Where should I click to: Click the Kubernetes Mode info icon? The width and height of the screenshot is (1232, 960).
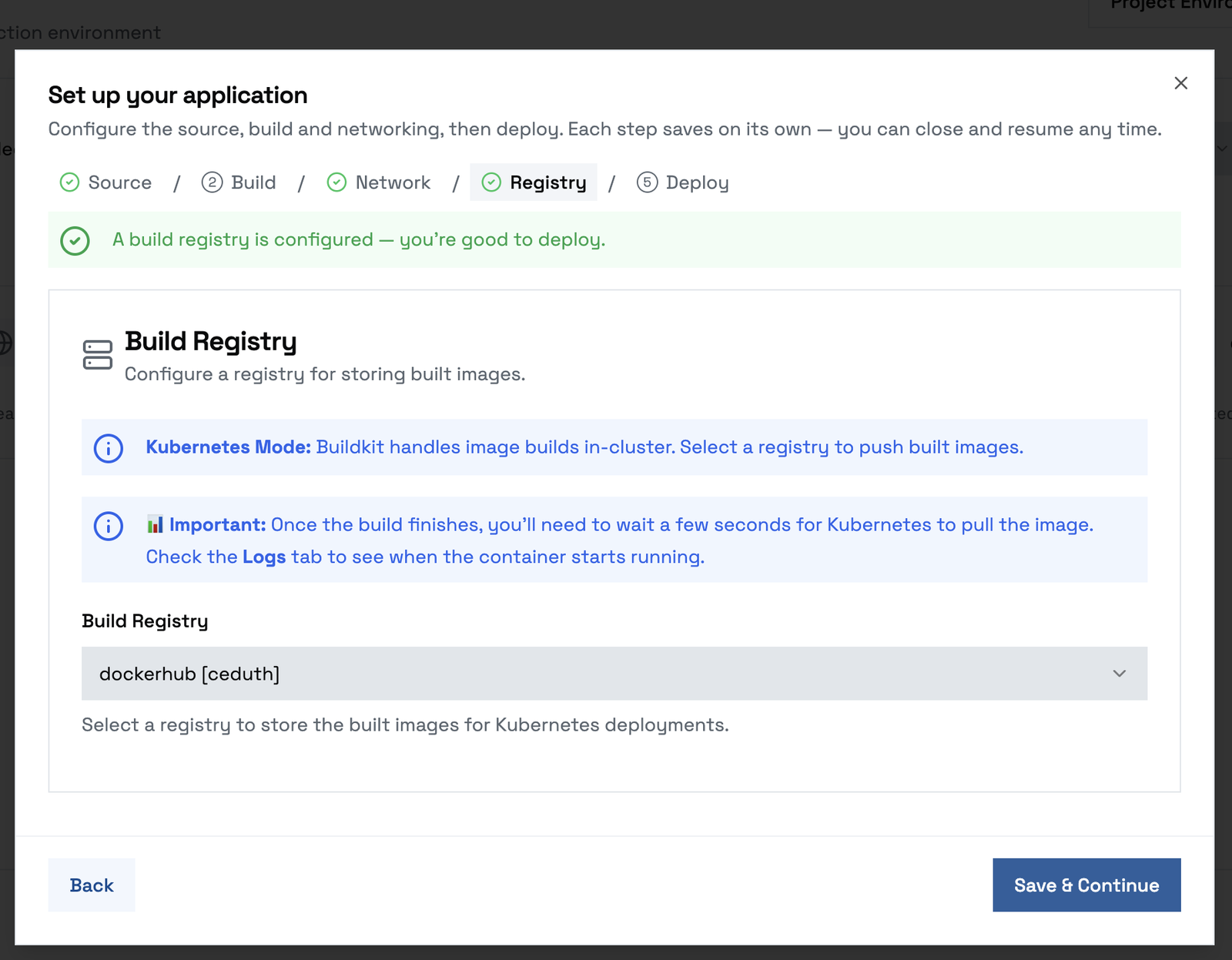point(109,447)
